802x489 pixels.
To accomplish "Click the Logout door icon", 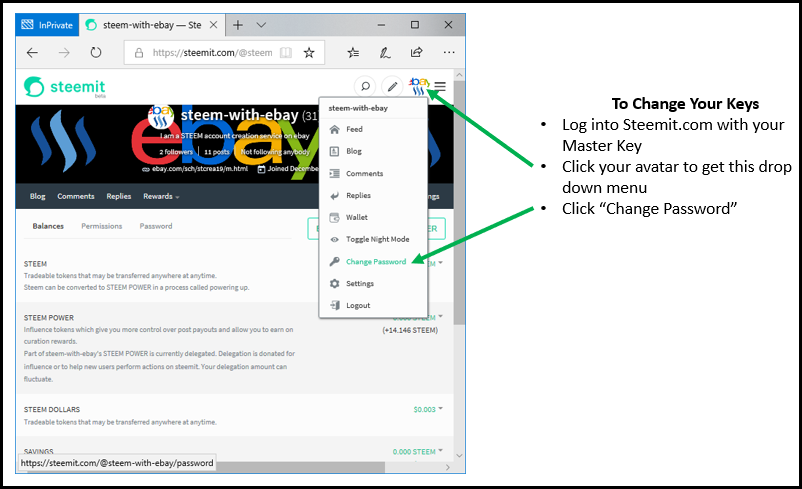I will (x=335, y=305).
